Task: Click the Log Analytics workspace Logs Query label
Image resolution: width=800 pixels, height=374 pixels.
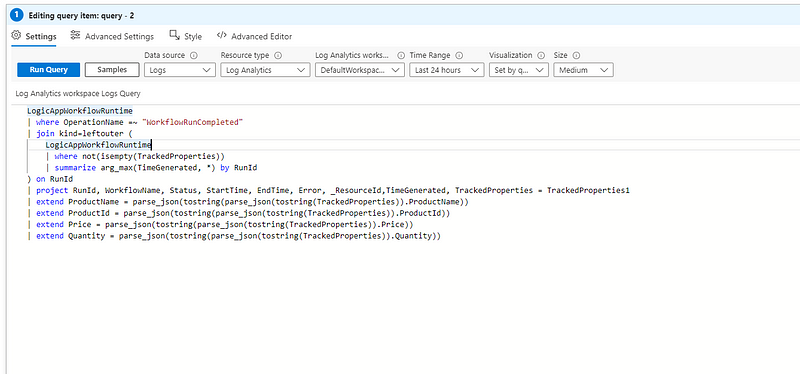Action: coord(78,94)
